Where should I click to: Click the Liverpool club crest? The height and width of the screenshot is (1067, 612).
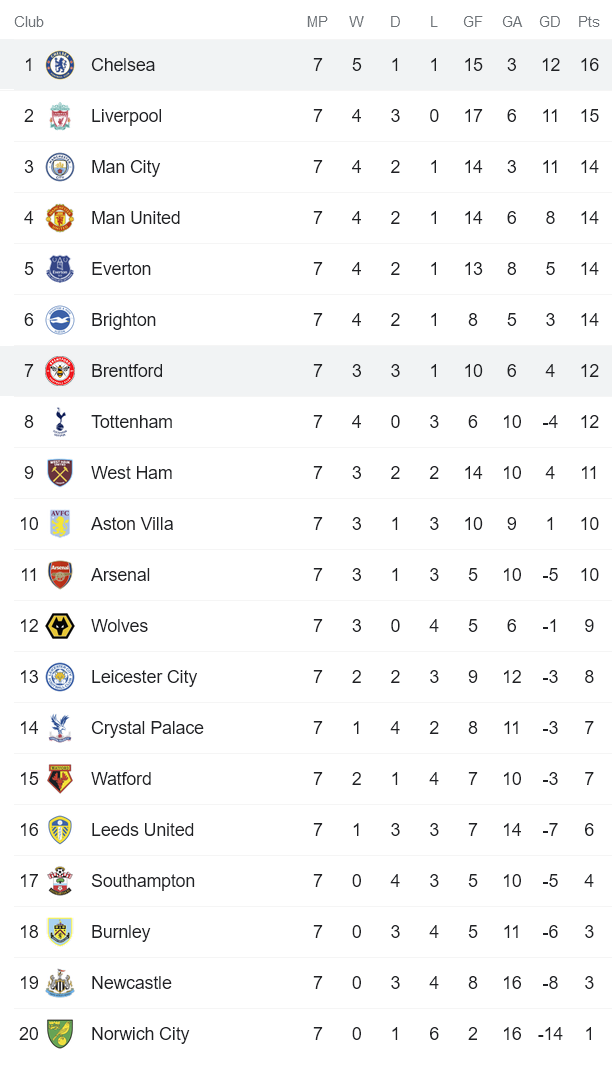point(60,116)
